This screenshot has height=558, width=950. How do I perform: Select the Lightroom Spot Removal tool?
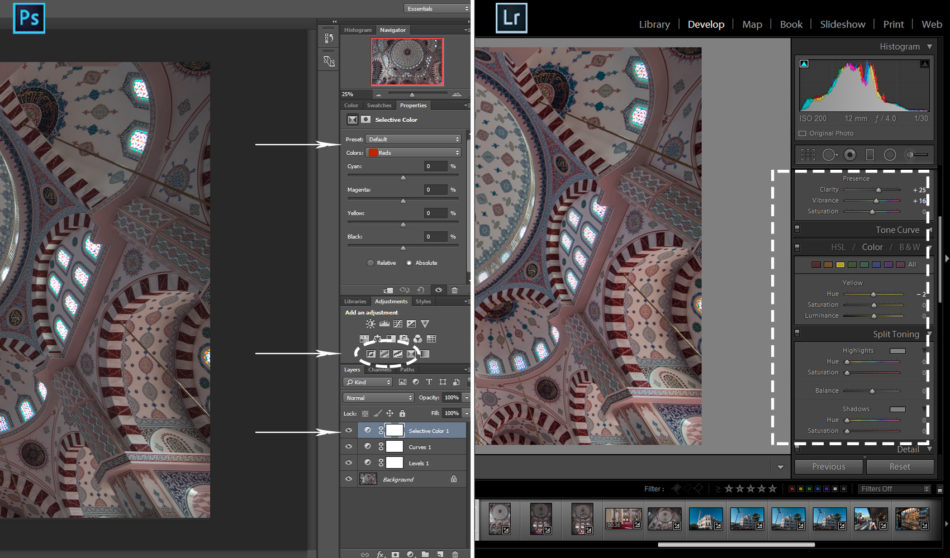point(829,154)
